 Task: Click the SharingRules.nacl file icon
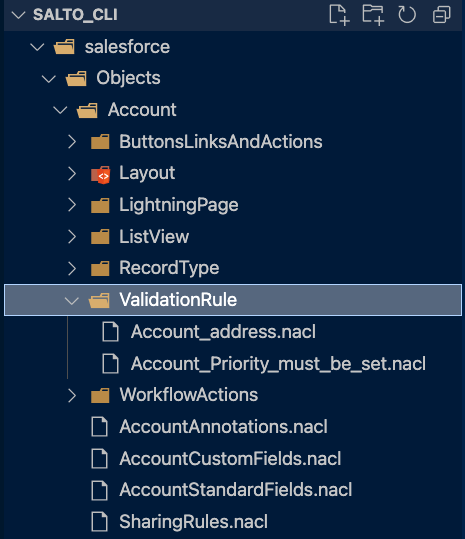pyautogui.click(x=99, y=521)
